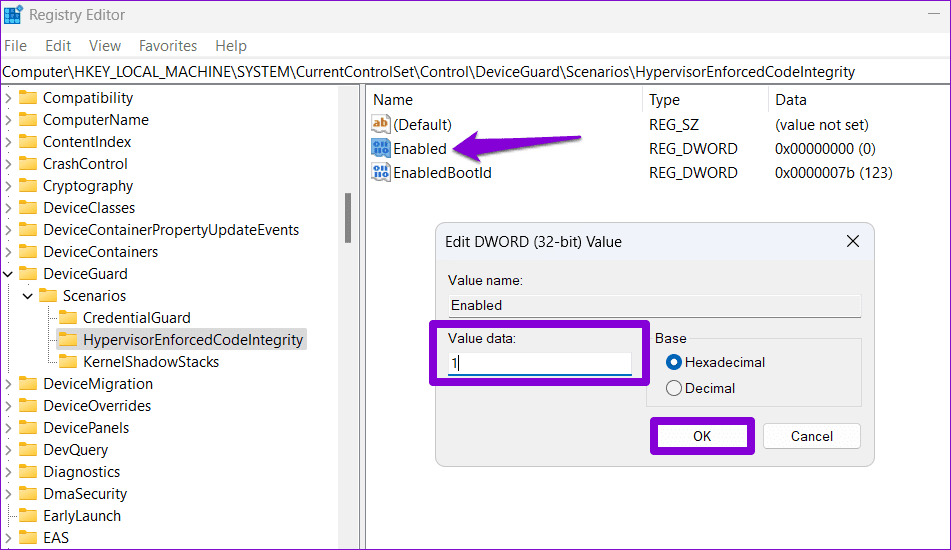Select the DevicePanels folder icon
This screenshot has height=550, width=951.
pyautogui.click(x=28, y=428)
